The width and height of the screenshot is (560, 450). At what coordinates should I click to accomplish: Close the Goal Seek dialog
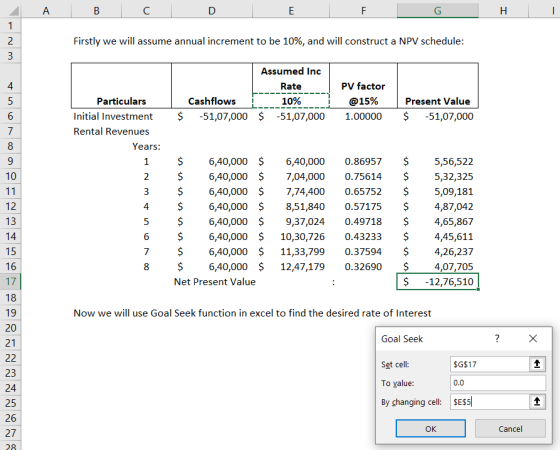point(532,338)
